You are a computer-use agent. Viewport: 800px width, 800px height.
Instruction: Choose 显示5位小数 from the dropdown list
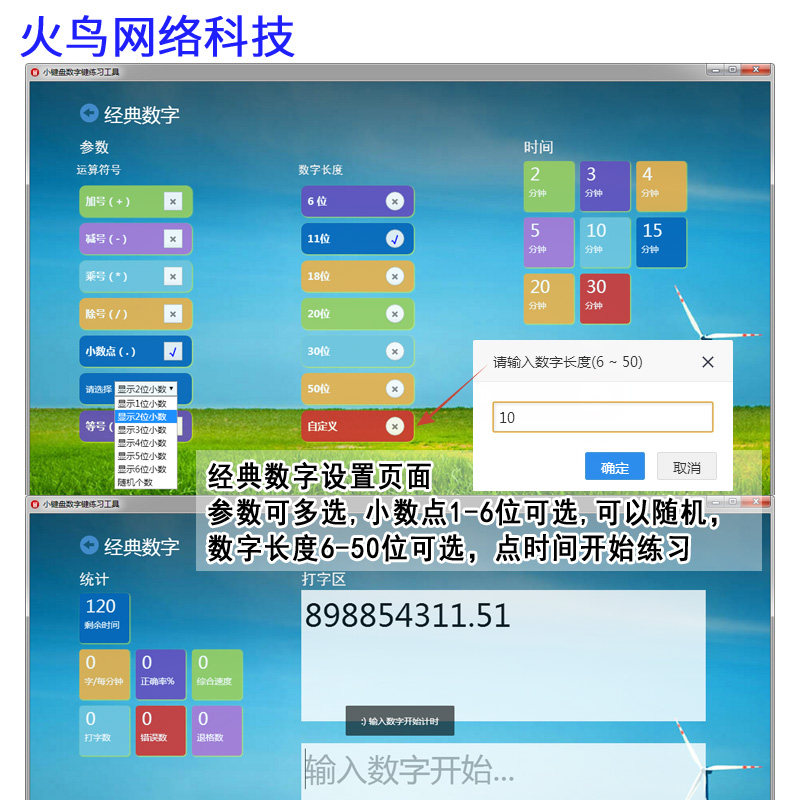click(146, 456)
